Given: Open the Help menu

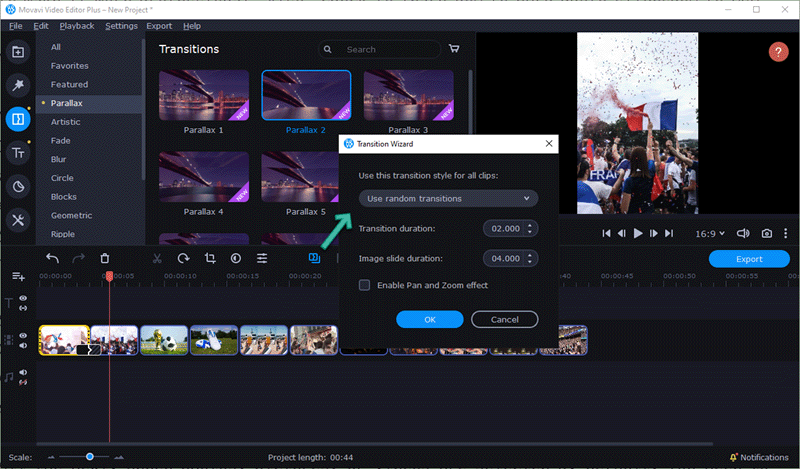Looking at the screenshot, I should click(192, 26).
